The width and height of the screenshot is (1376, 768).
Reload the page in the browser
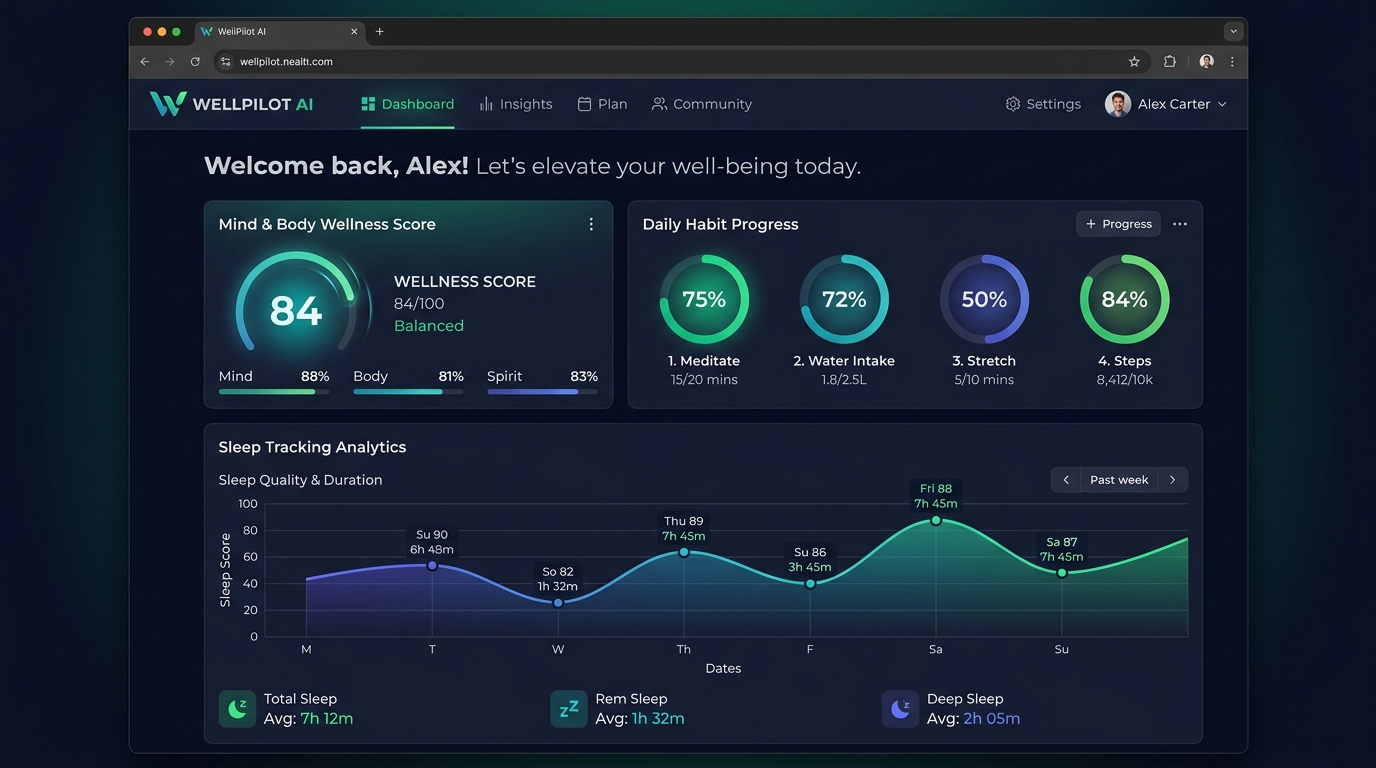pos(195,62)
